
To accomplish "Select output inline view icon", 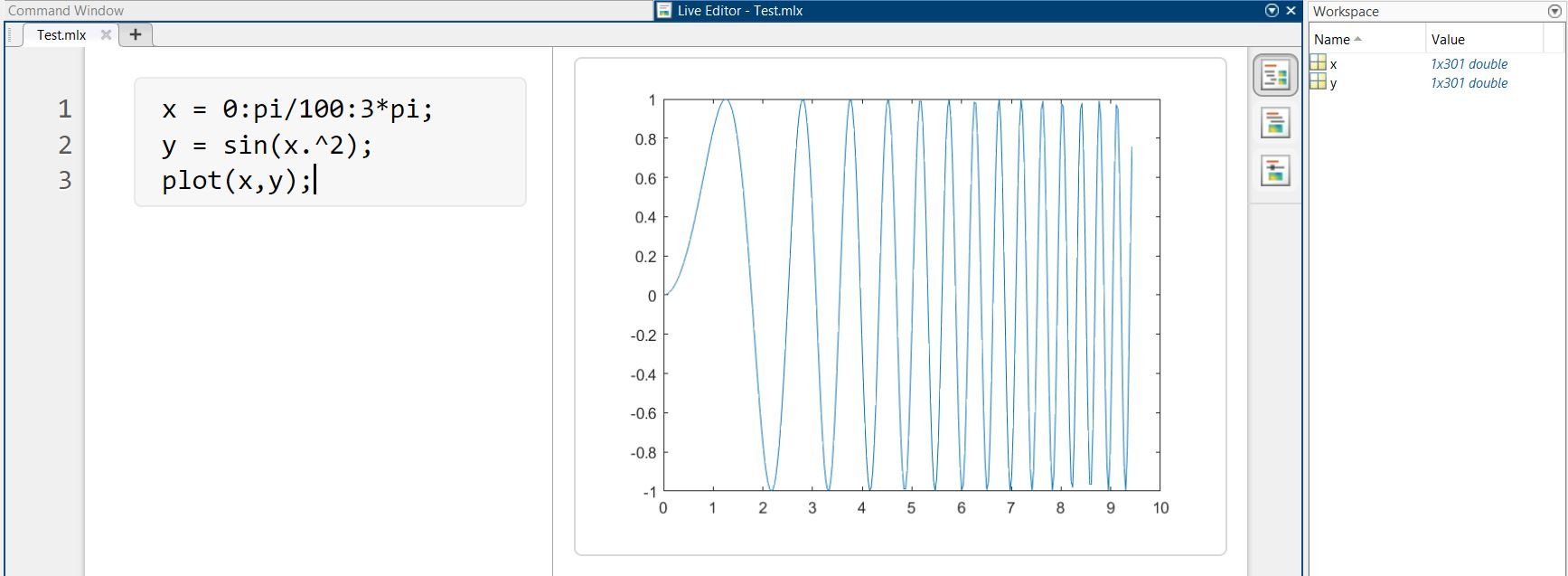I will pos(1275,123).
